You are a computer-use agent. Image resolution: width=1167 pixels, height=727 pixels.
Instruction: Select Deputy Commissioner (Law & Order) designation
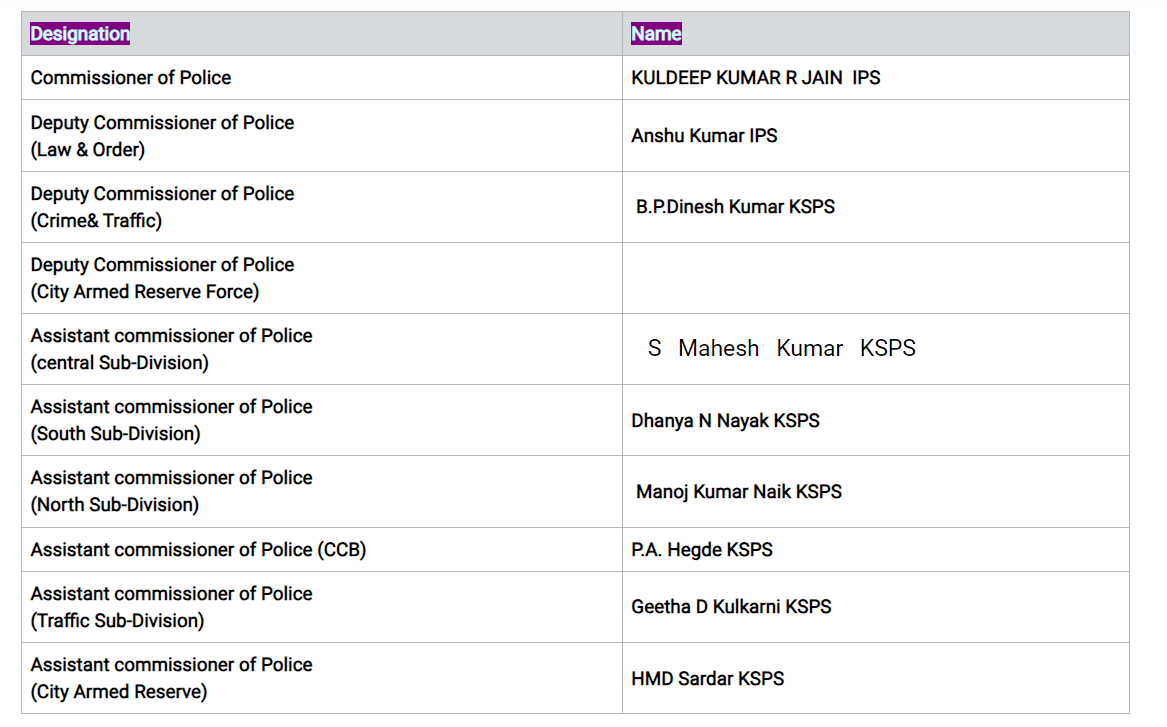[162, 136]
